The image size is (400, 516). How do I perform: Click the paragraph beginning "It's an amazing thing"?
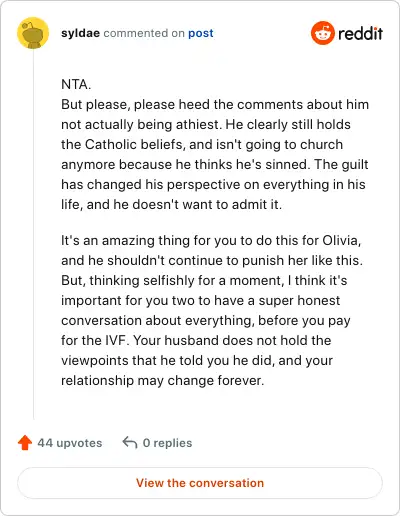click(212, 310)
